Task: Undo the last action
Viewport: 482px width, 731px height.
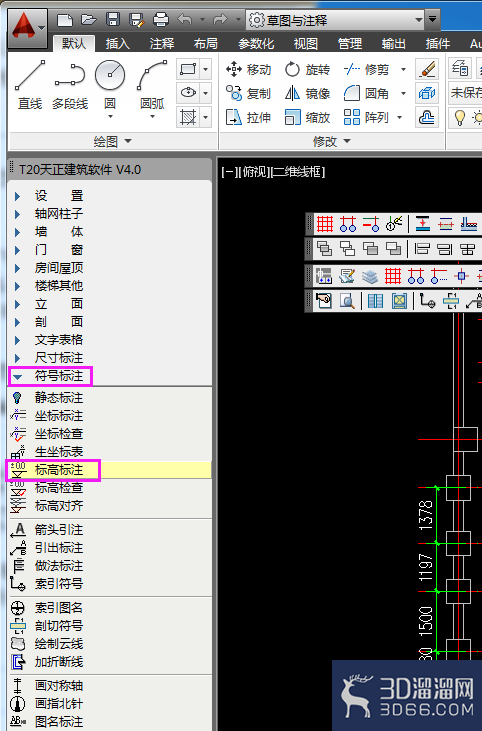Action: click(186, 20)
